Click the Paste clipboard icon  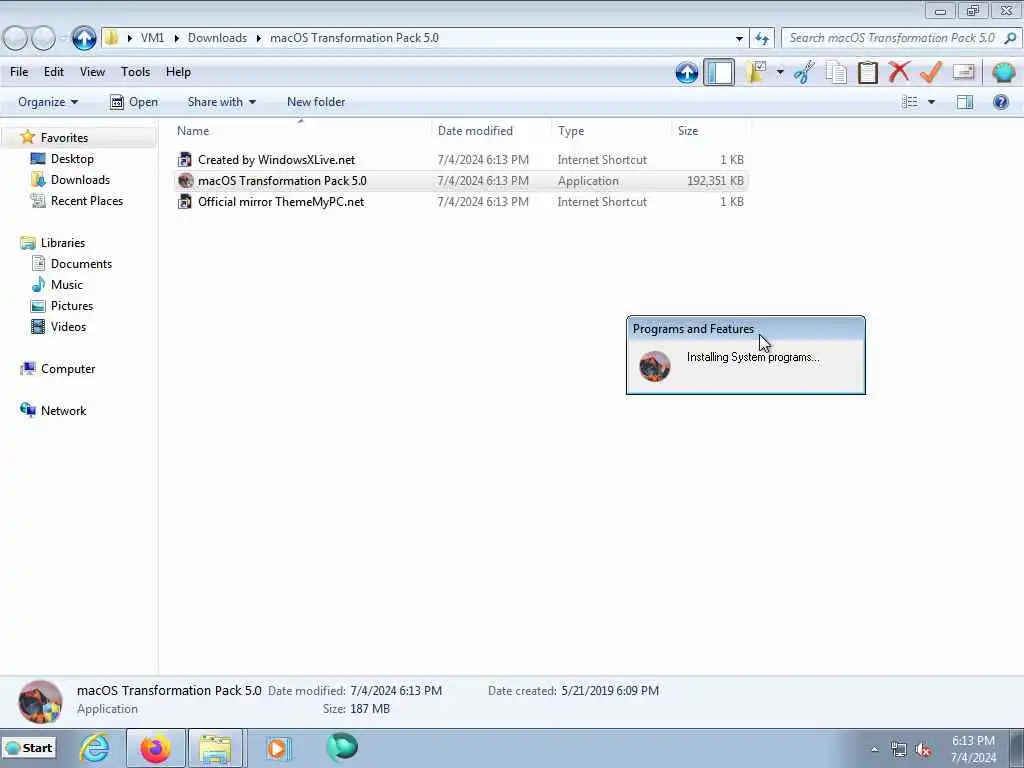coord(867,72)
